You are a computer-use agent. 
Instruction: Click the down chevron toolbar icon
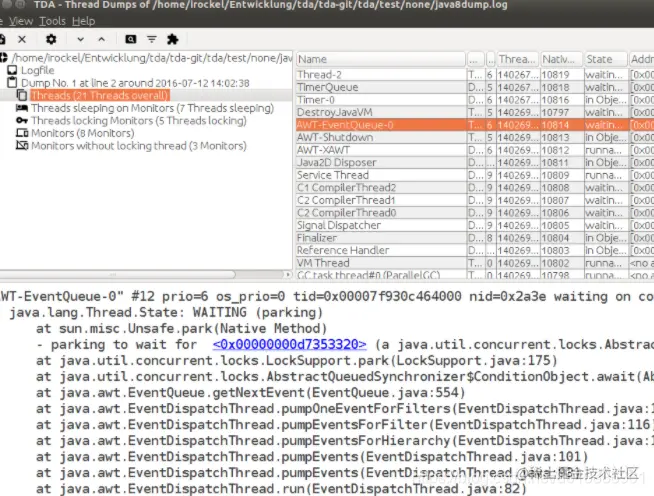[80, 39]
